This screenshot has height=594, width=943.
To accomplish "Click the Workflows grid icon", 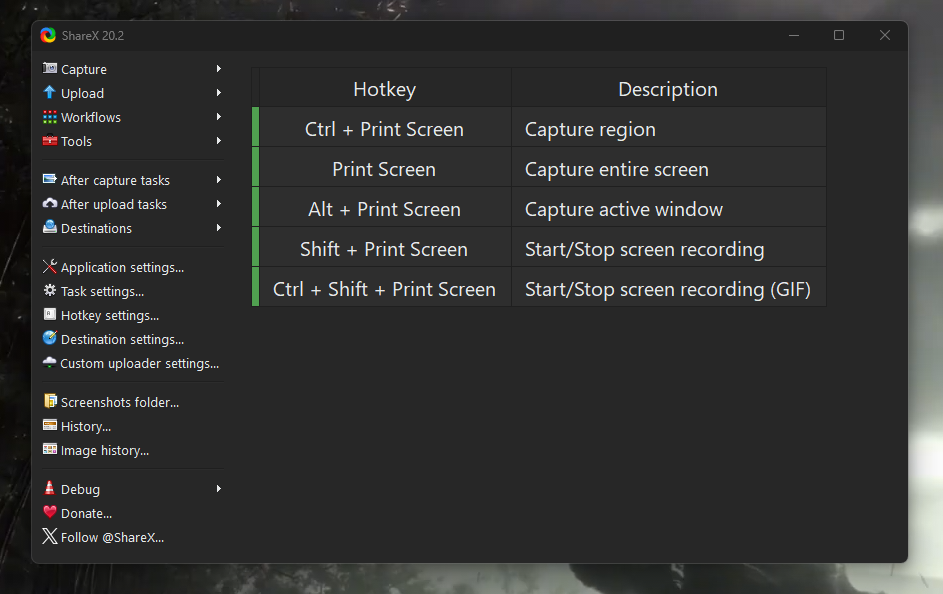I will [50, 117].
